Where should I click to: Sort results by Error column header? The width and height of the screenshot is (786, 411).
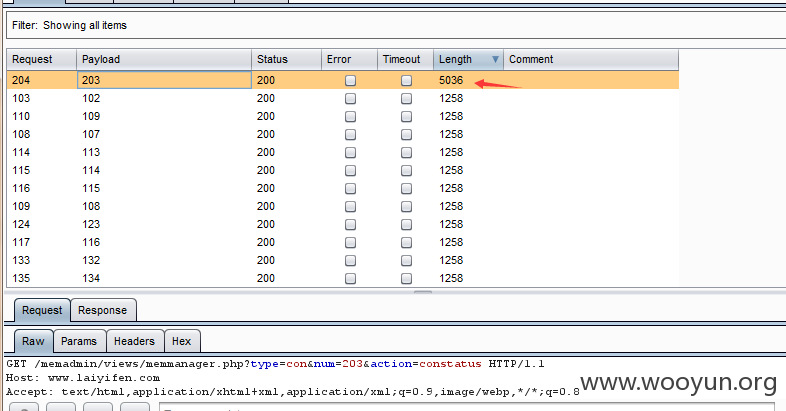pos(349,59)
